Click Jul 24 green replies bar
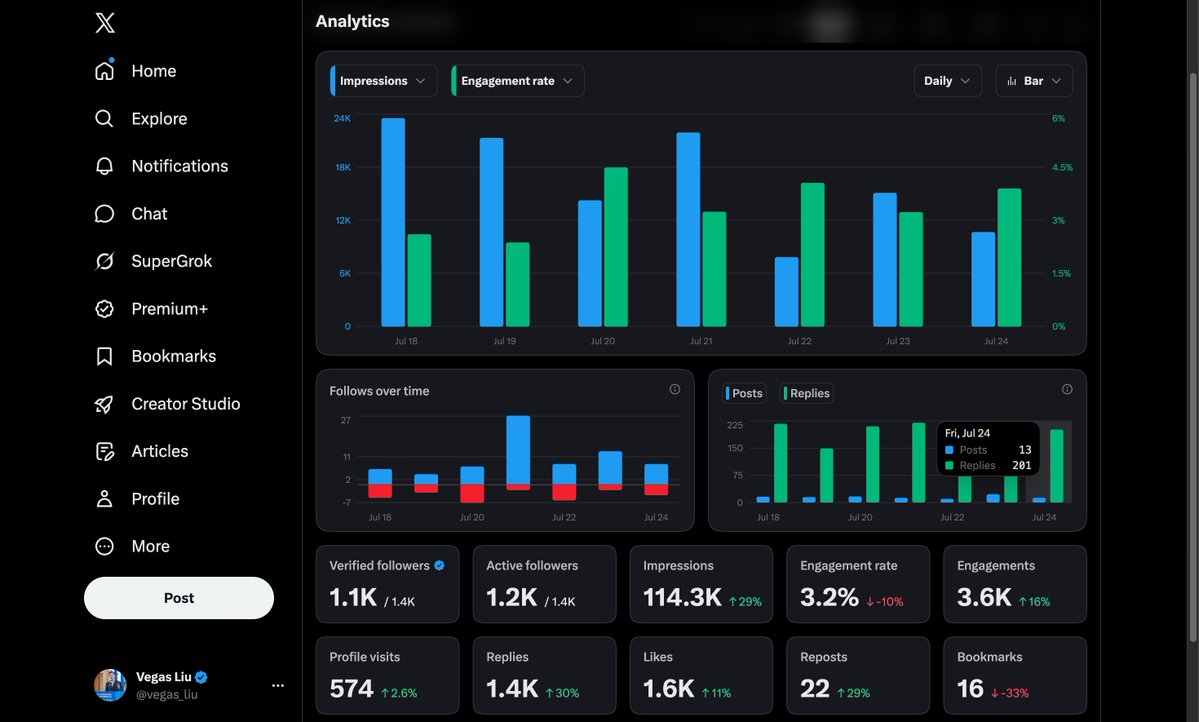Screen dimensions: 1199x722 (1057, 466)
